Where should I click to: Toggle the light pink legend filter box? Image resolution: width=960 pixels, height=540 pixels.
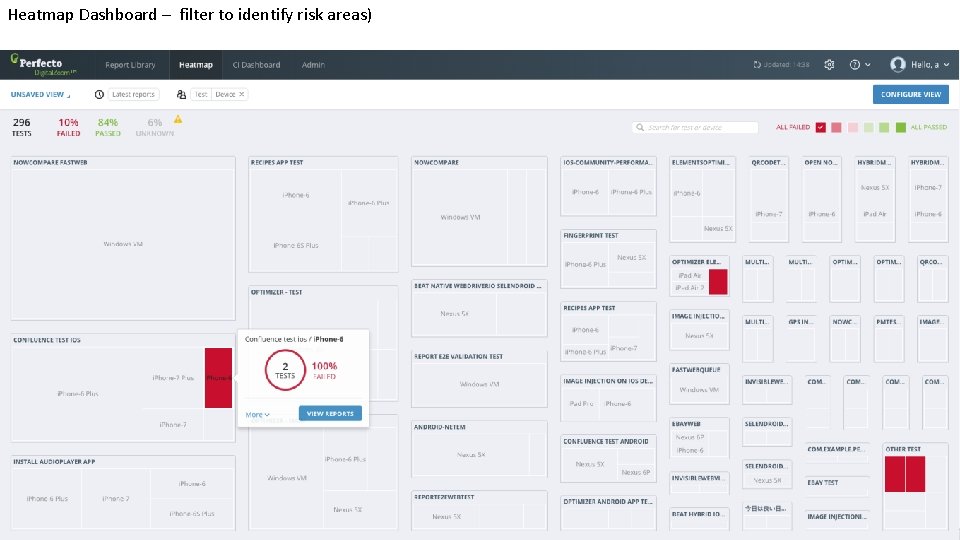pos(853,127)
